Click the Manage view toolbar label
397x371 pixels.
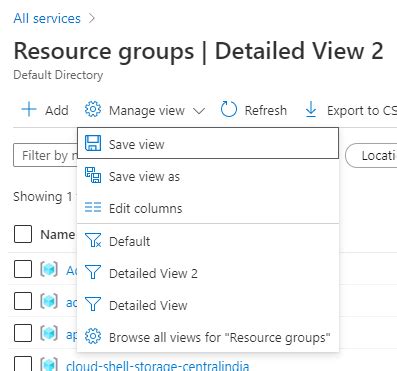(x=147, y=111)
